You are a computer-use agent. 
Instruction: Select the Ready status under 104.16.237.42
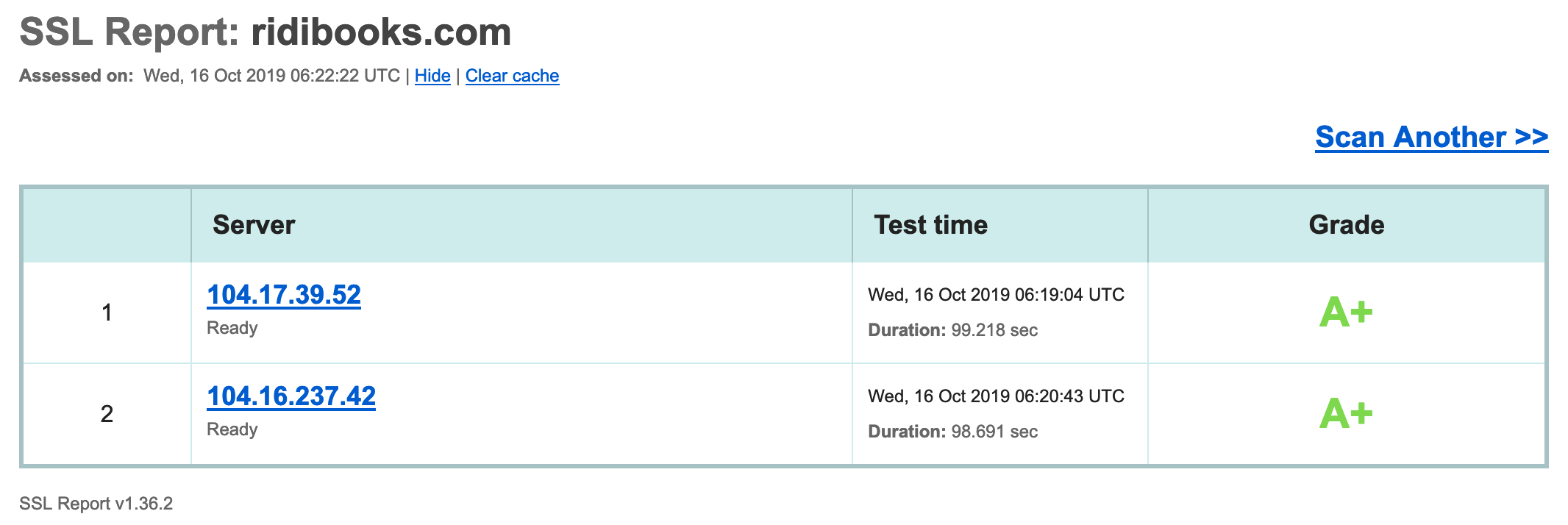coord(232,429)
